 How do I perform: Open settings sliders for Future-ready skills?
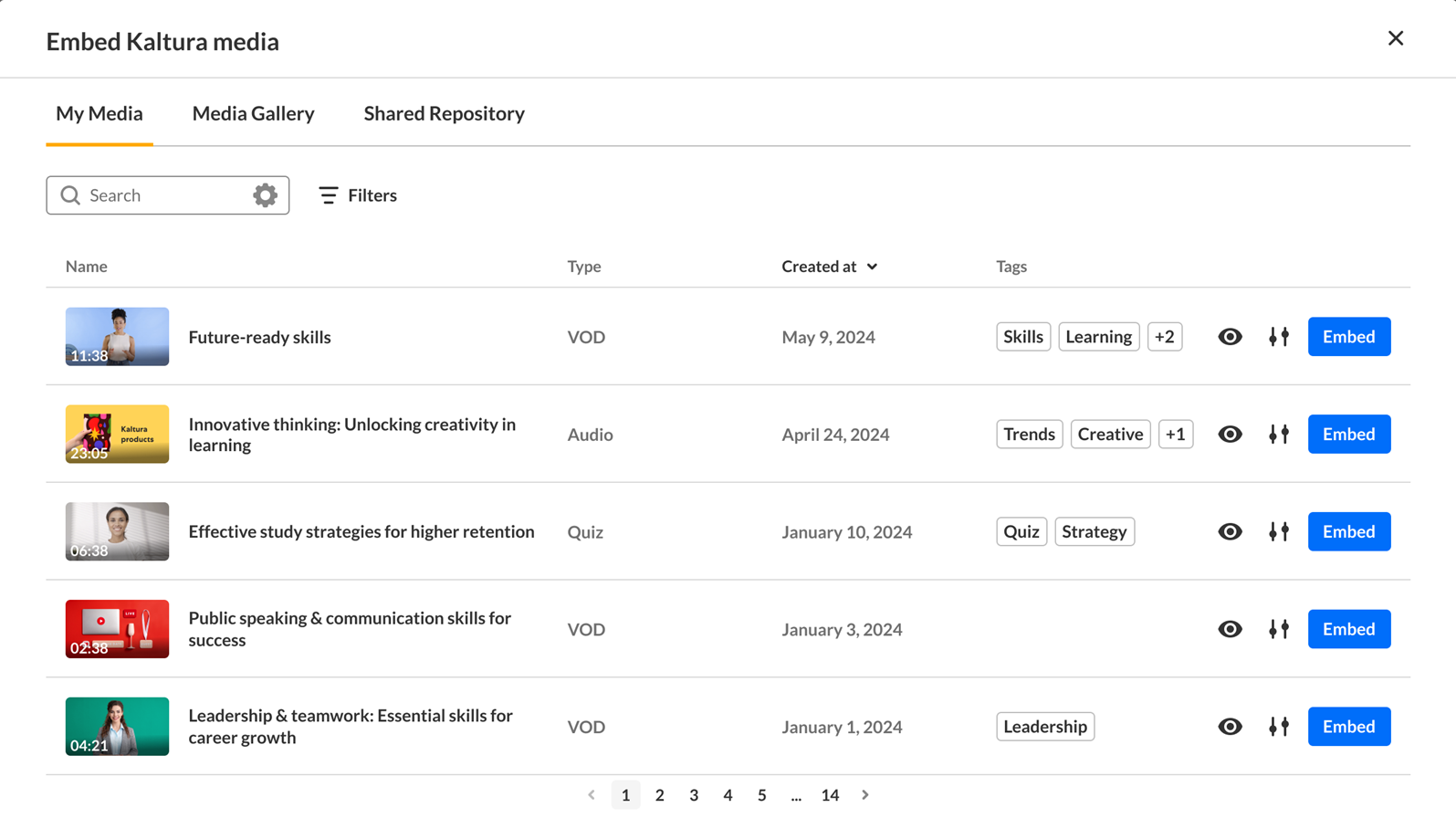click(1278, 337)
